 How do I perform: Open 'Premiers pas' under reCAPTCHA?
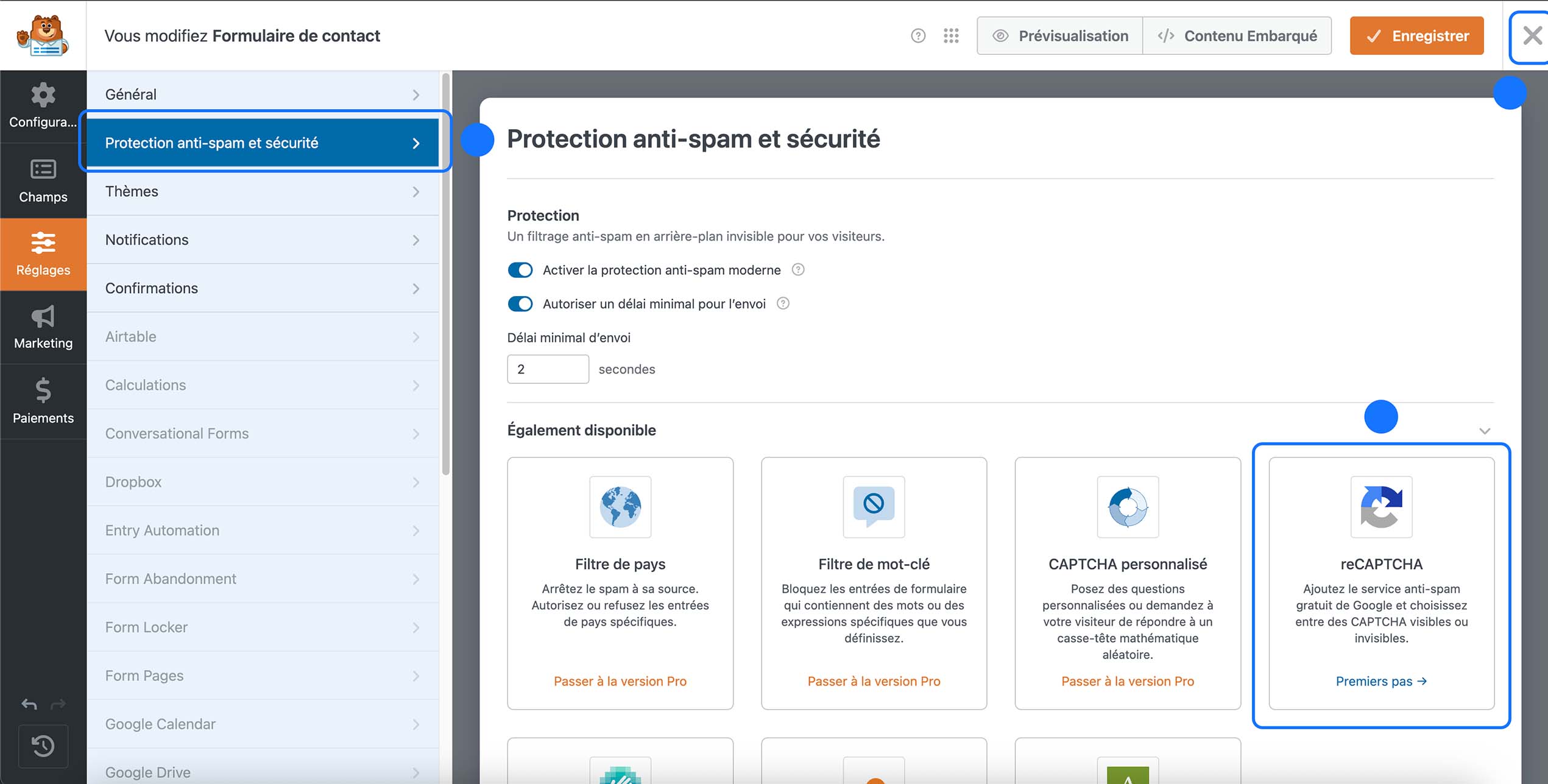pos(1381,681)
